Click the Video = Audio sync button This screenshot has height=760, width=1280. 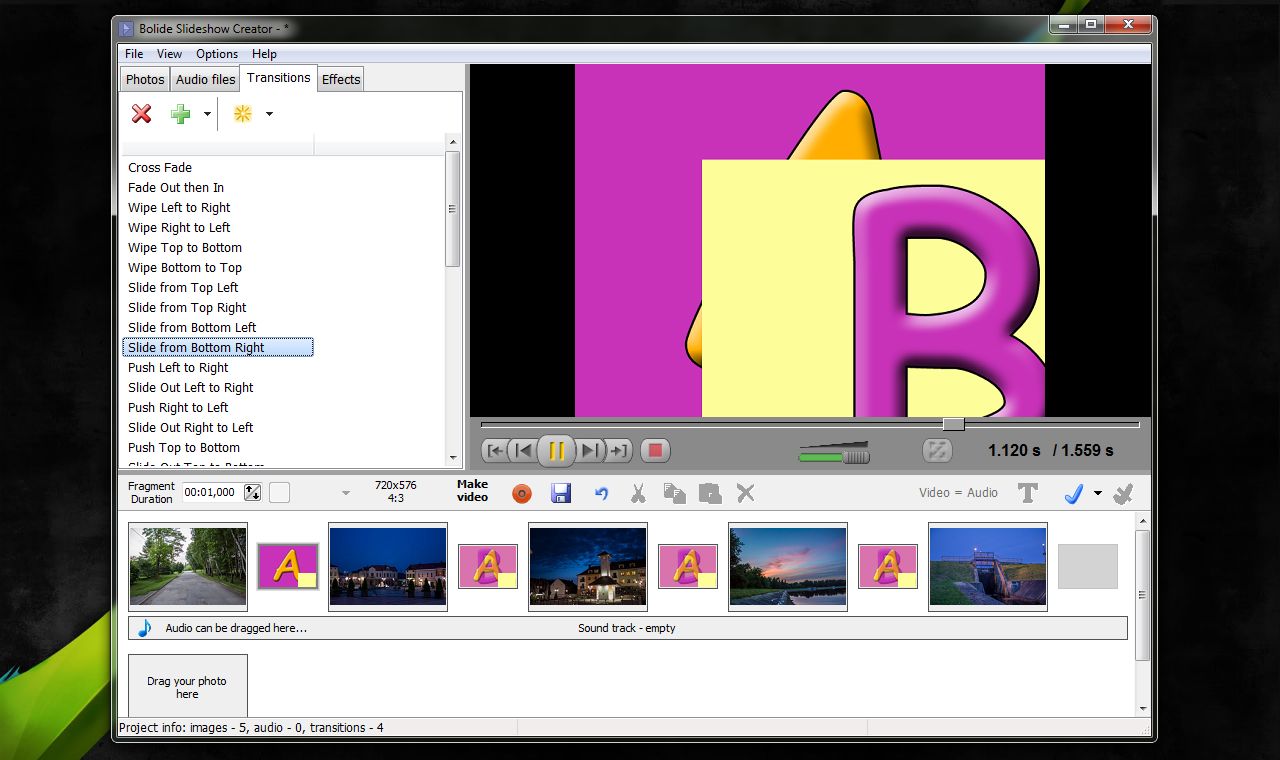click(x=958, y=493)
